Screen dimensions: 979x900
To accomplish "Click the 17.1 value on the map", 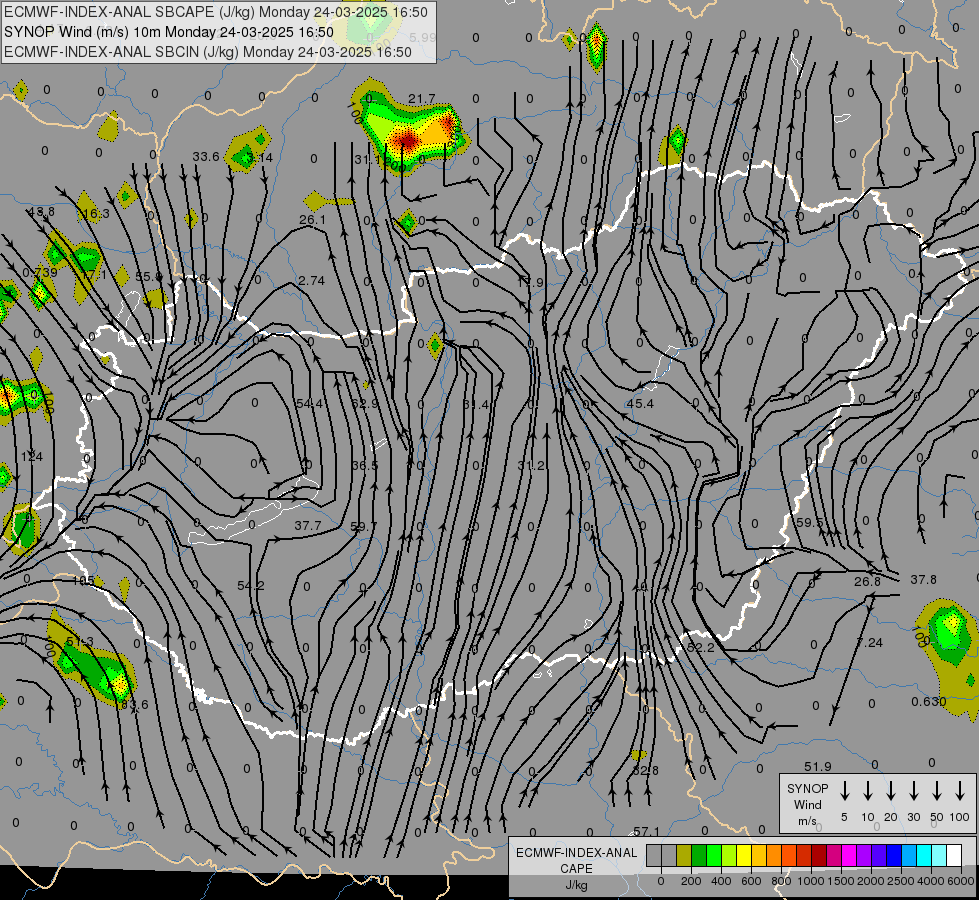I will (x=94, y=274).
